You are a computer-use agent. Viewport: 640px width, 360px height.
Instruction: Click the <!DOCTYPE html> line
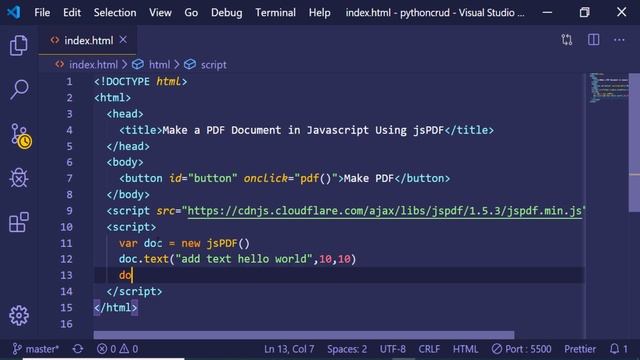(140, 82)
